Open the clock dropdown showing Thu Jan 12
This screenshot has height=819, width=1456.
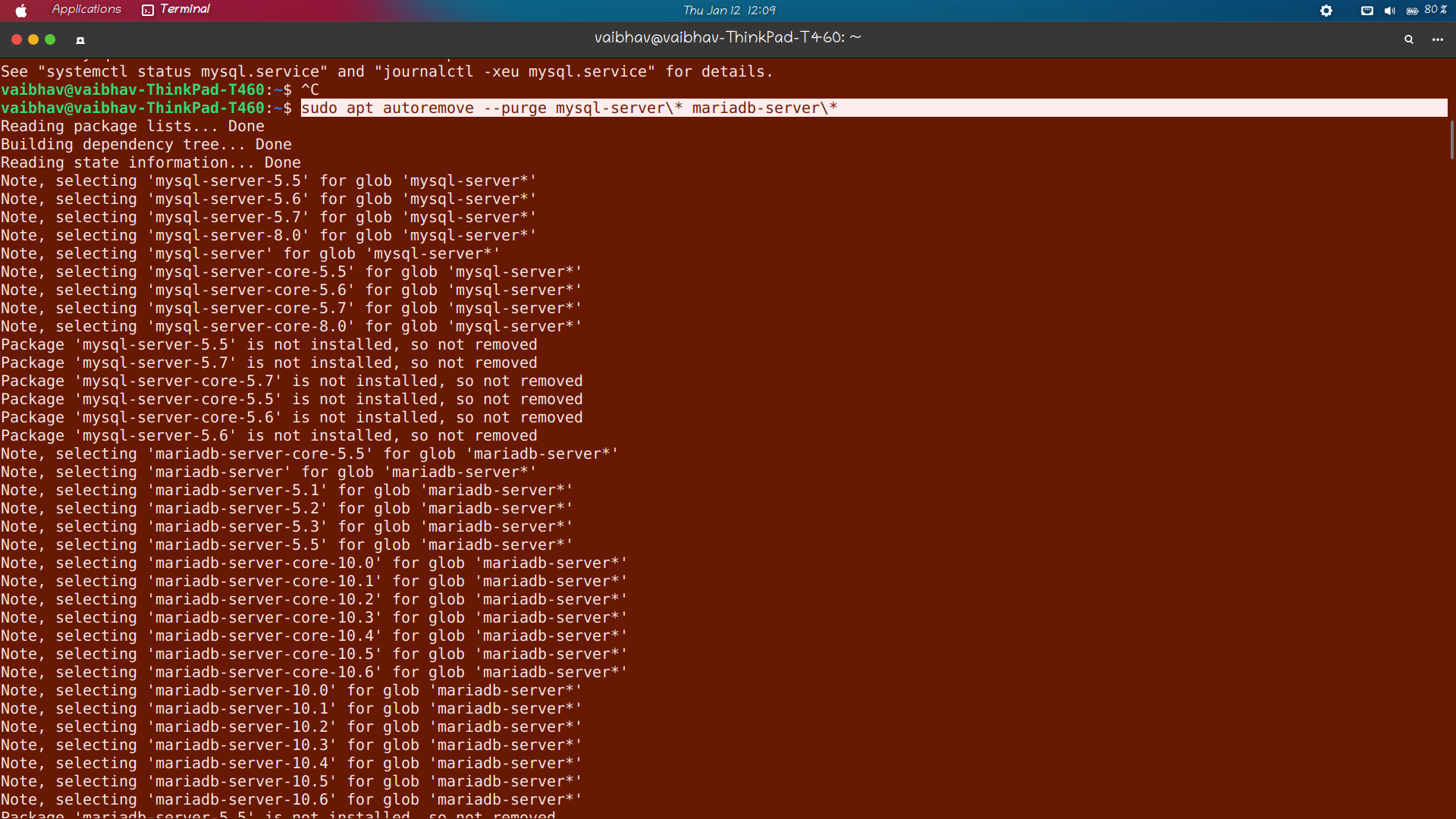pos(728,10)
